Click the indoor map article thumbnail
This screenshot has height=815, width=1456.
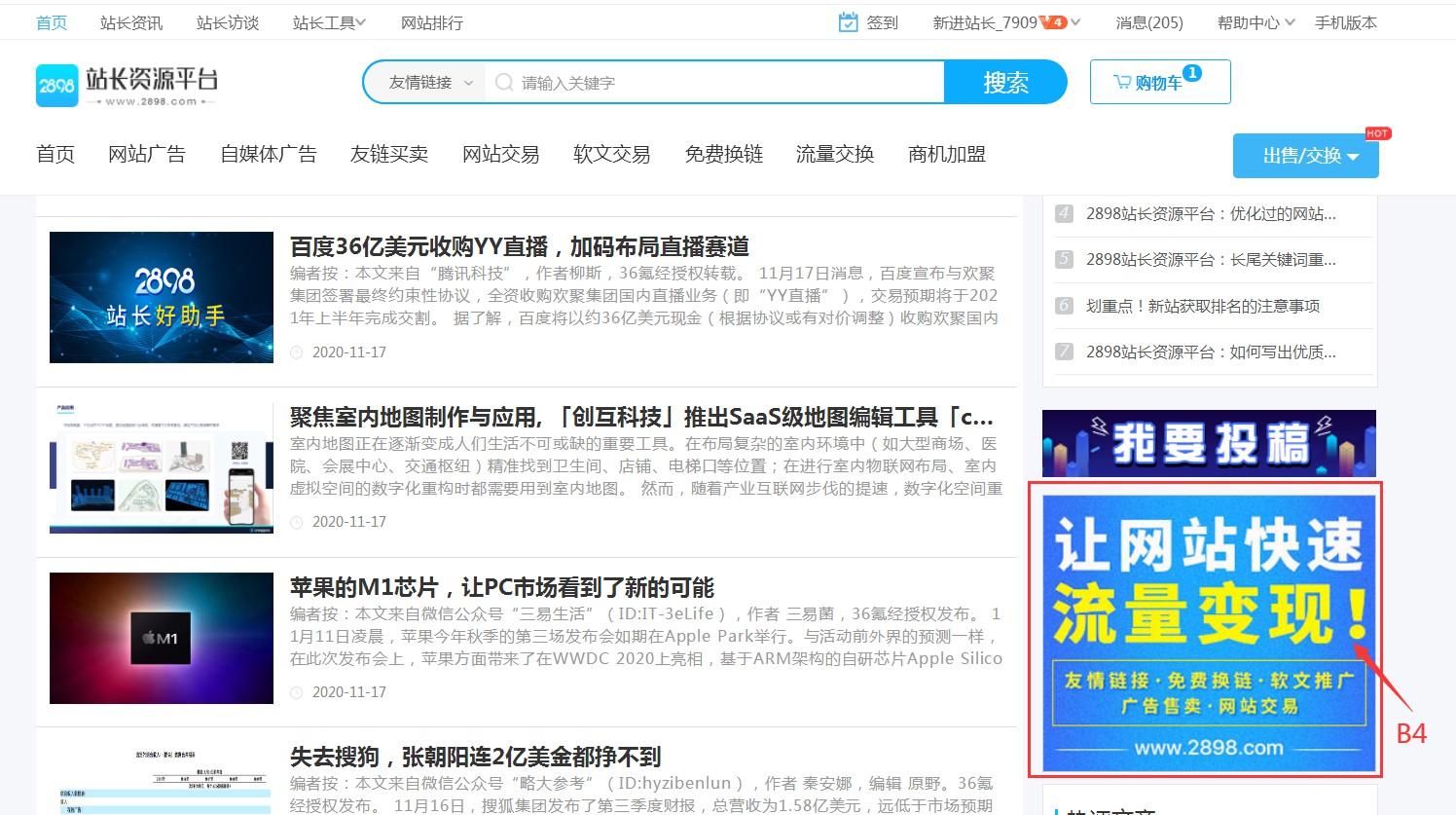click(162, 467)
